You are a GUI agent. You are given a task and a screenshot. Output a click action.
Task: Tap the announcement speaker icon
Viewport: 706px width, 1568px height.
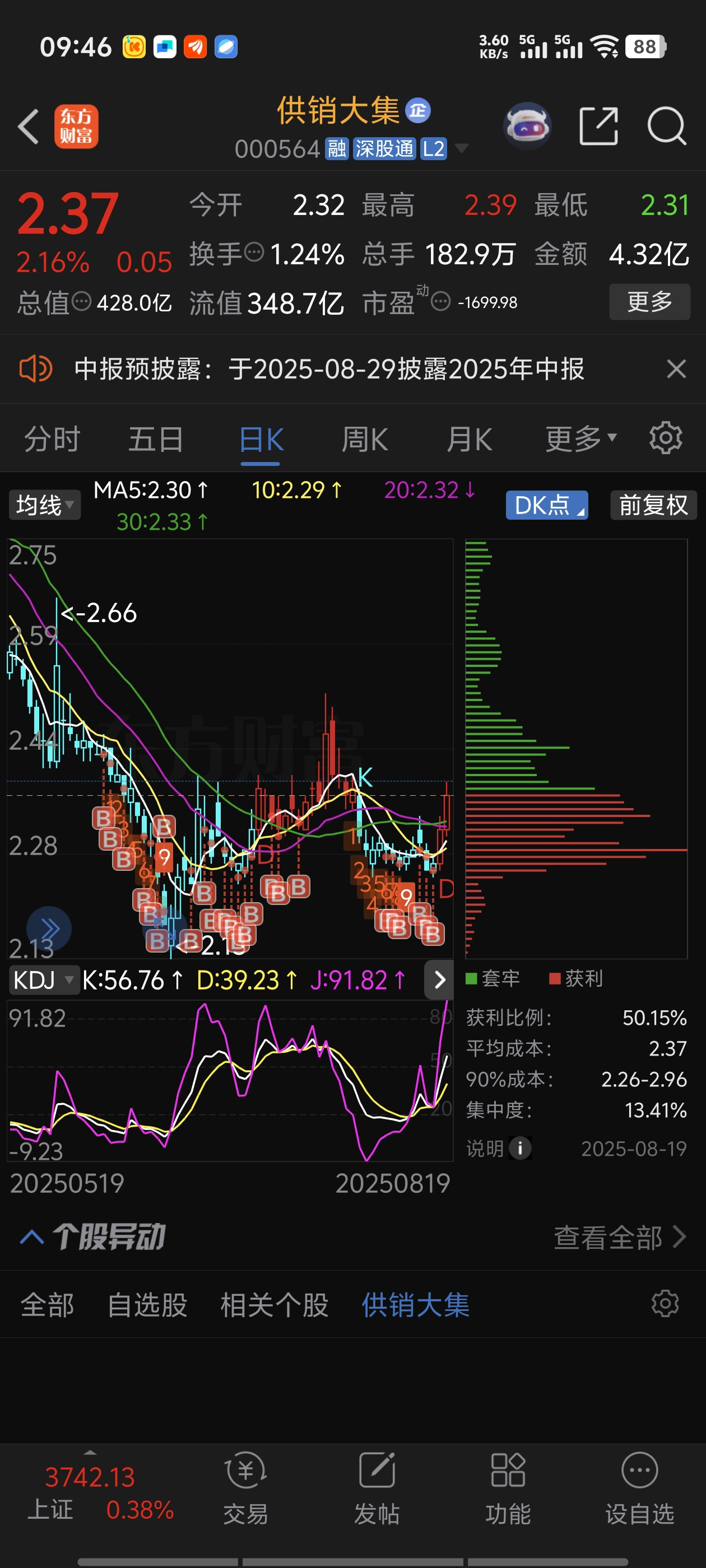(x=35, y=369)
